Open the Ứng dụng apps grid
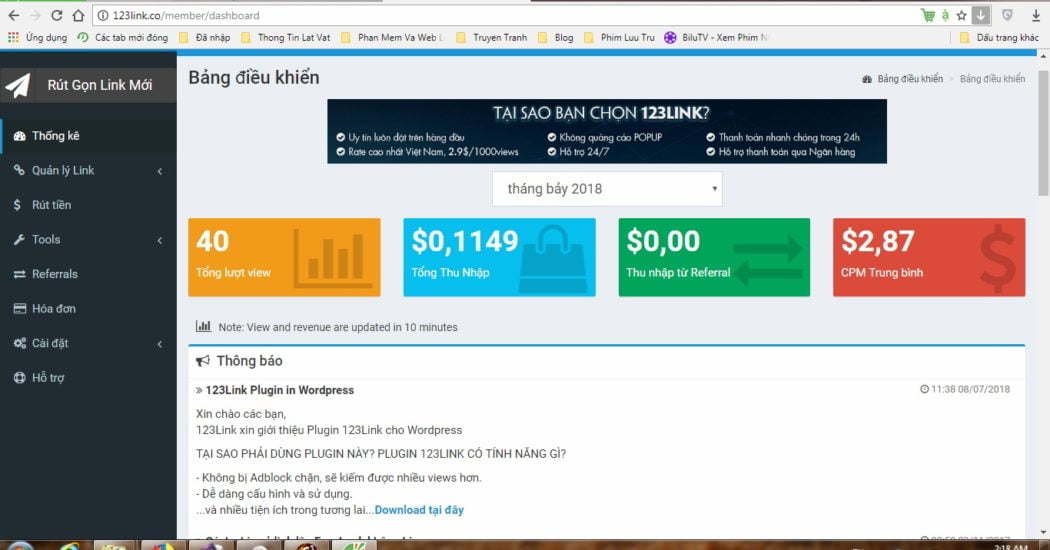Screen dimensions: 1050x550 pos(13,38)
